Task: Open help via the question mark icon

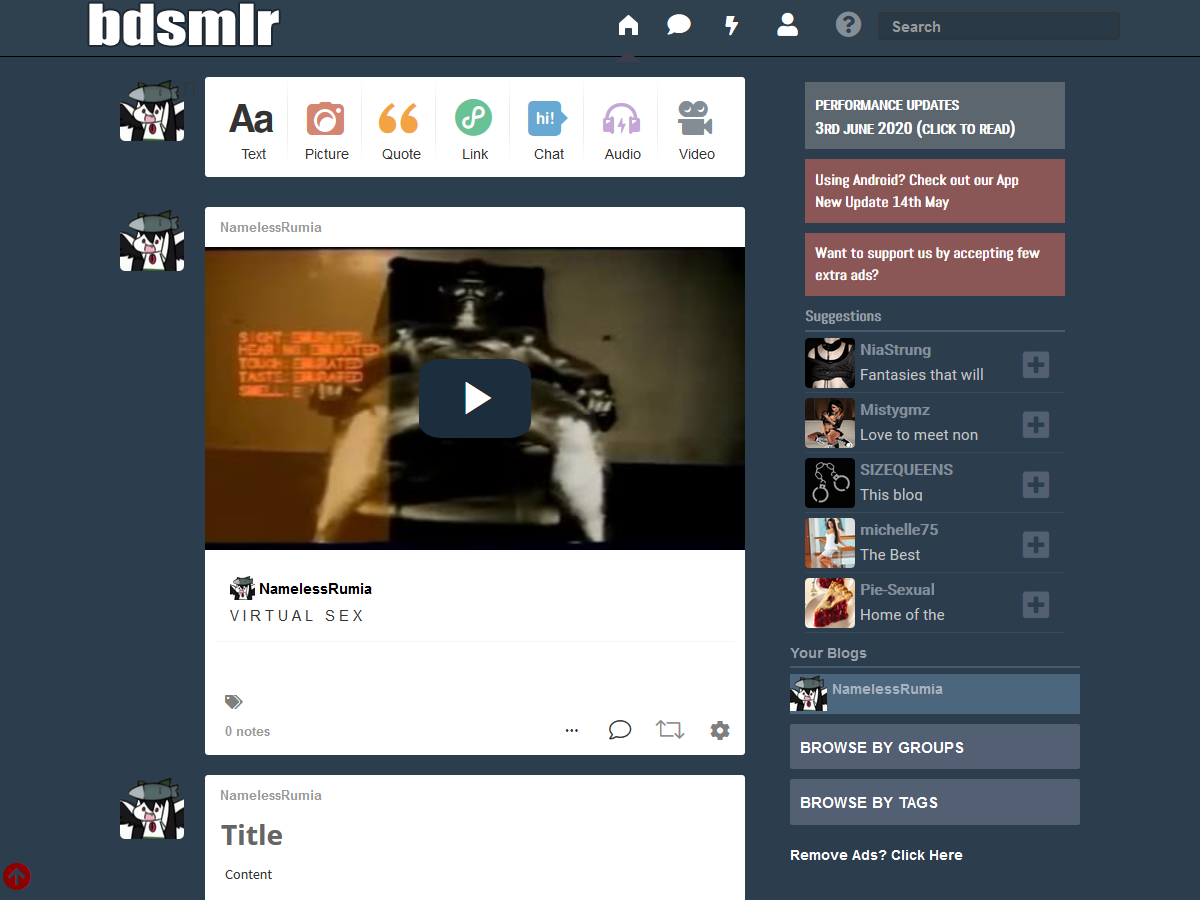Action: click(x=848, y=26)
